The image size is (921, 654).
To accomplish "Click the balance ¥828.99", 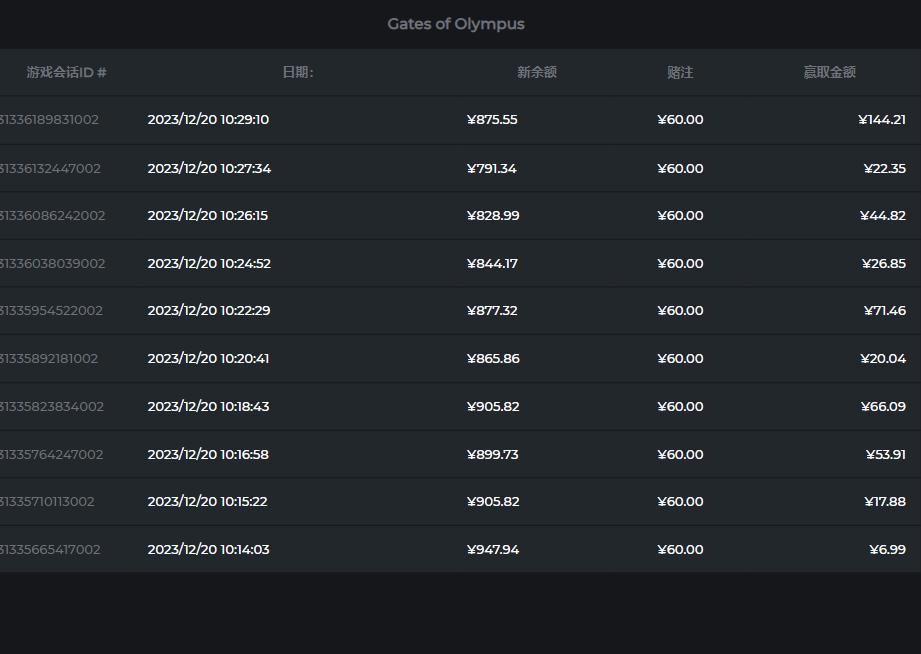I will pos(493,216).
